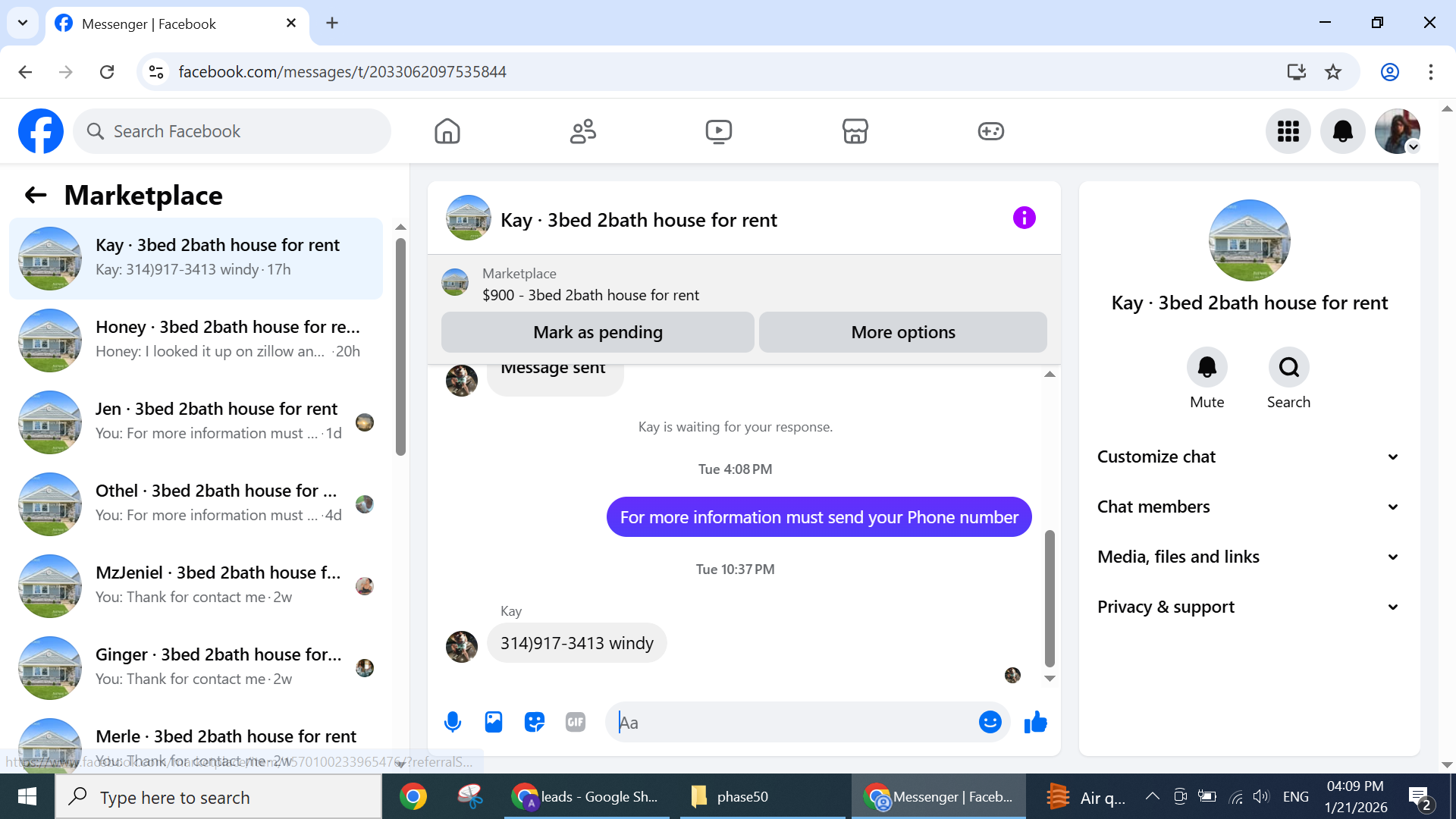Open the GIF picker
This screenshot has width=1456, height=819.
click(x=576, y=722)
